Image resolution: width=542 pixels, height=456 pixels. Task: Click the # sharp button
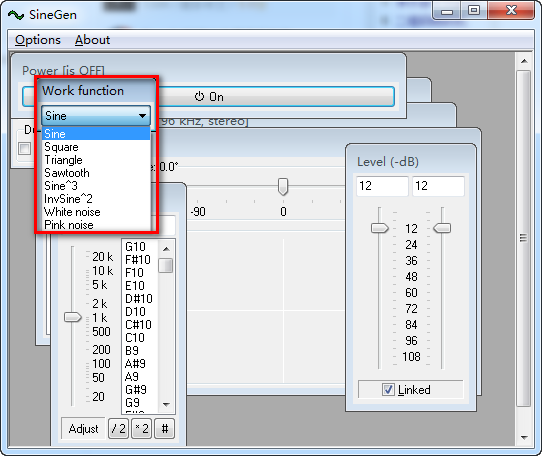[165, 429]
